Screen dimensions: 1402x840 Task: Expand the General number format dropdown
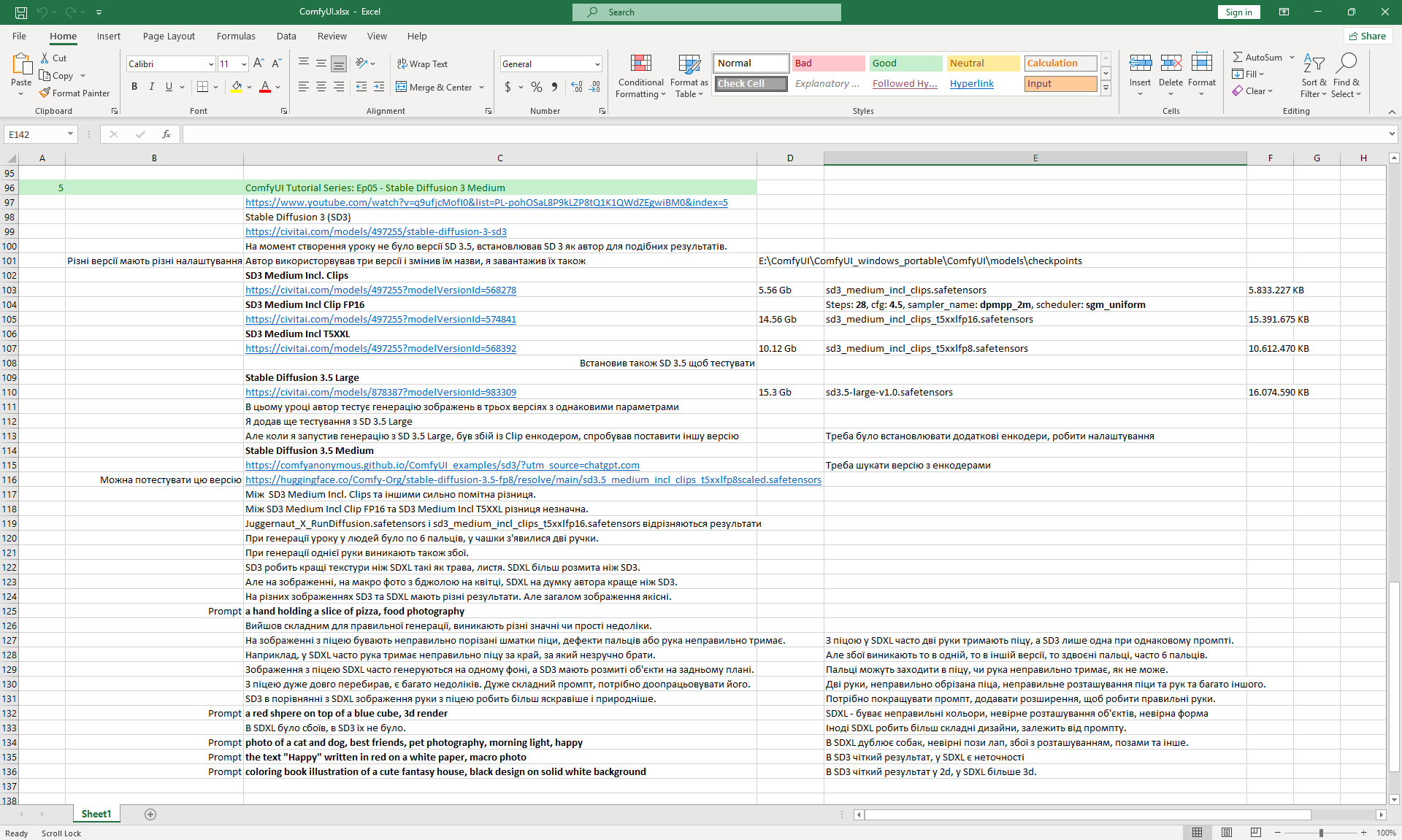coord(597,64)
